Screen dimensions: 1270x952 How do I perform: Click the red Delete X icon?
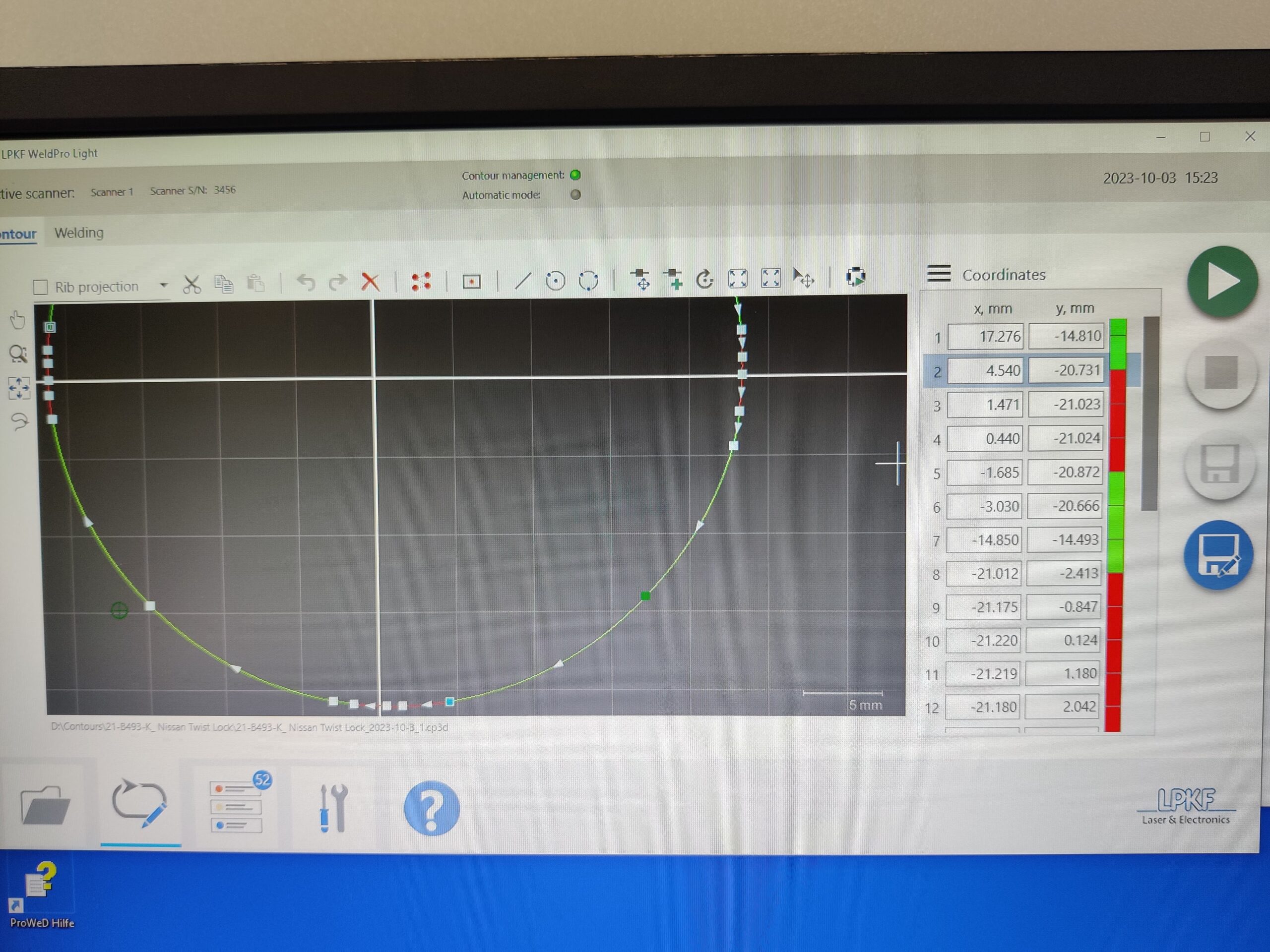370,282
